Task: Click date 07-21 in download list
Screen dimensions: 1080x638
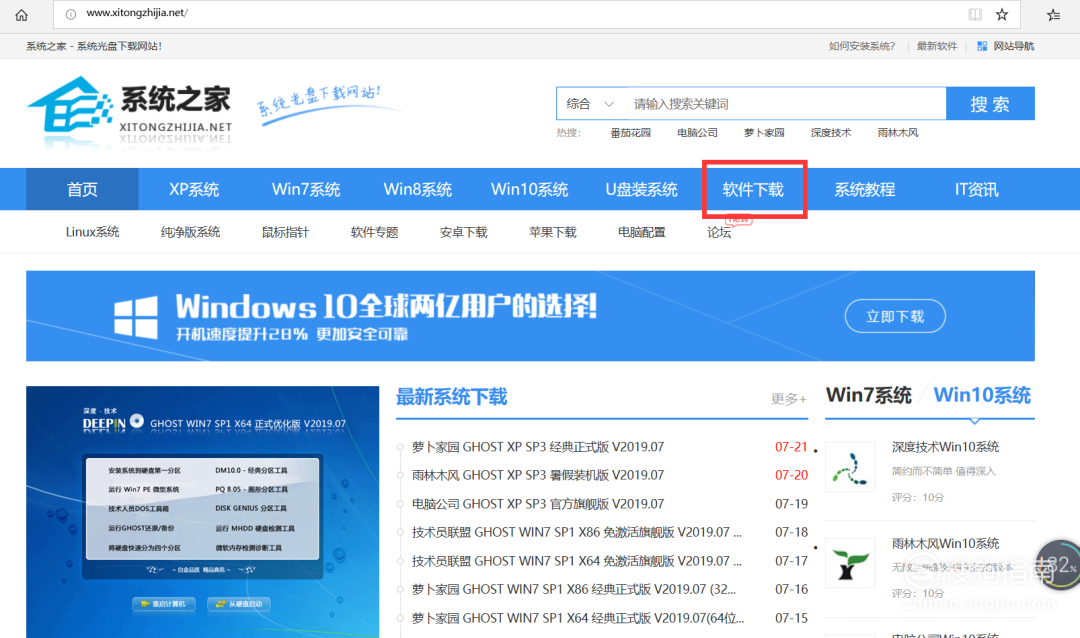Action: tap(791, 447)
